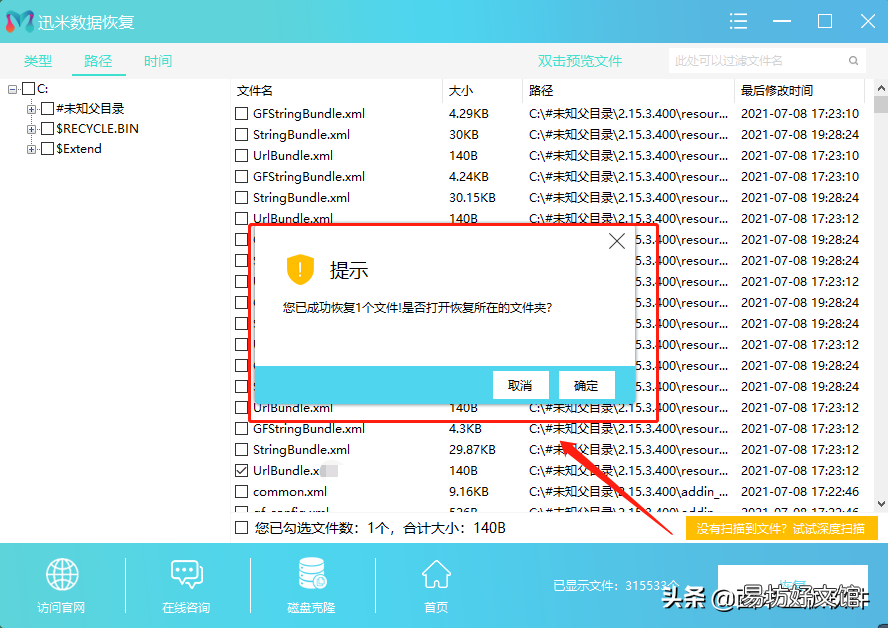
Task: Click the yellow shield warning icon
Action: (x=300, y=270)
